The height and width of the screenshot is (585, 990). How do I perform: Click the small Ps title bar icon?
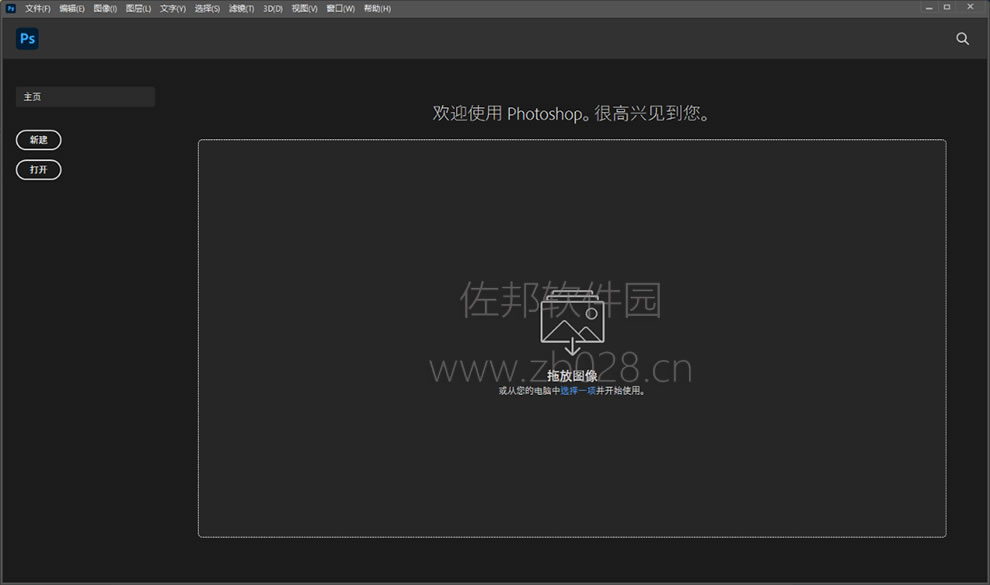[11, 8]
